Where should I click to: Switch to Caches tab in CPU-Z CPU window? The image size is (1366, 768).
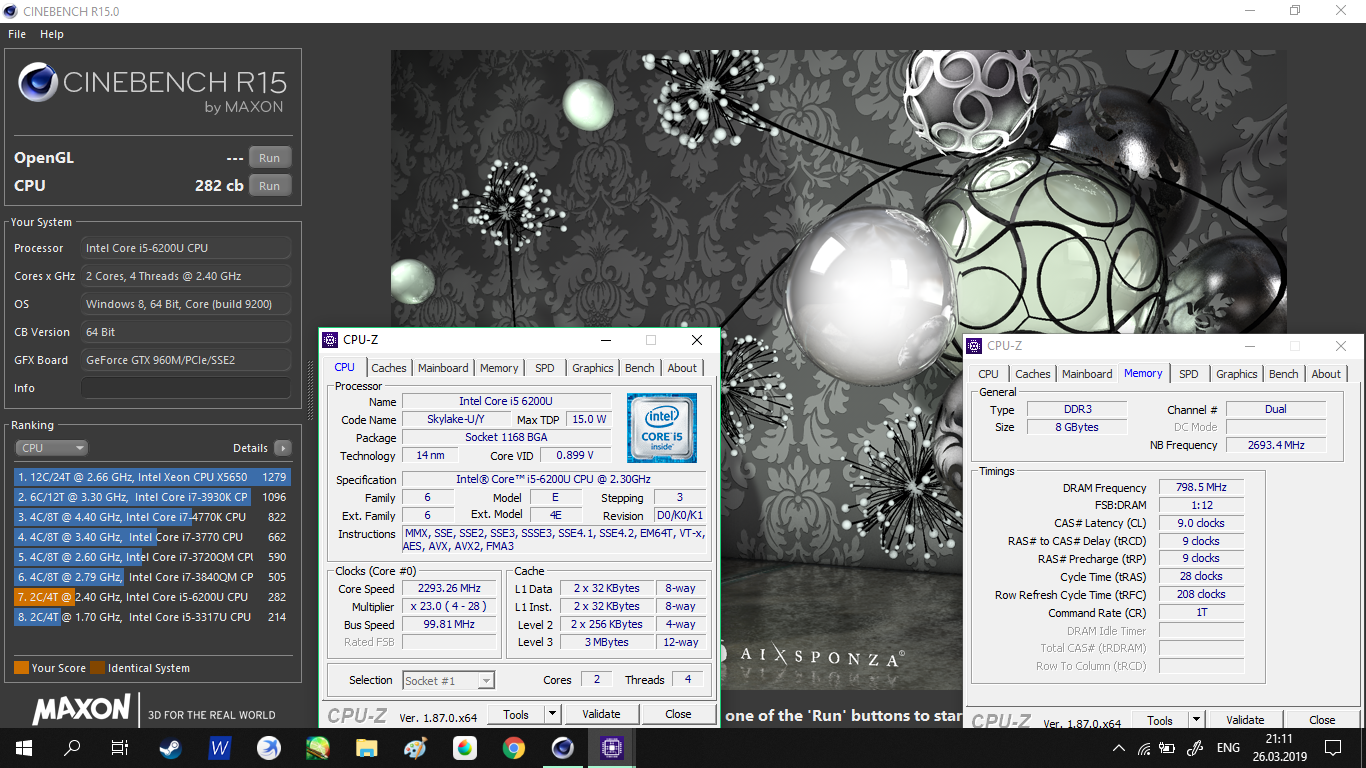[389, 368]
